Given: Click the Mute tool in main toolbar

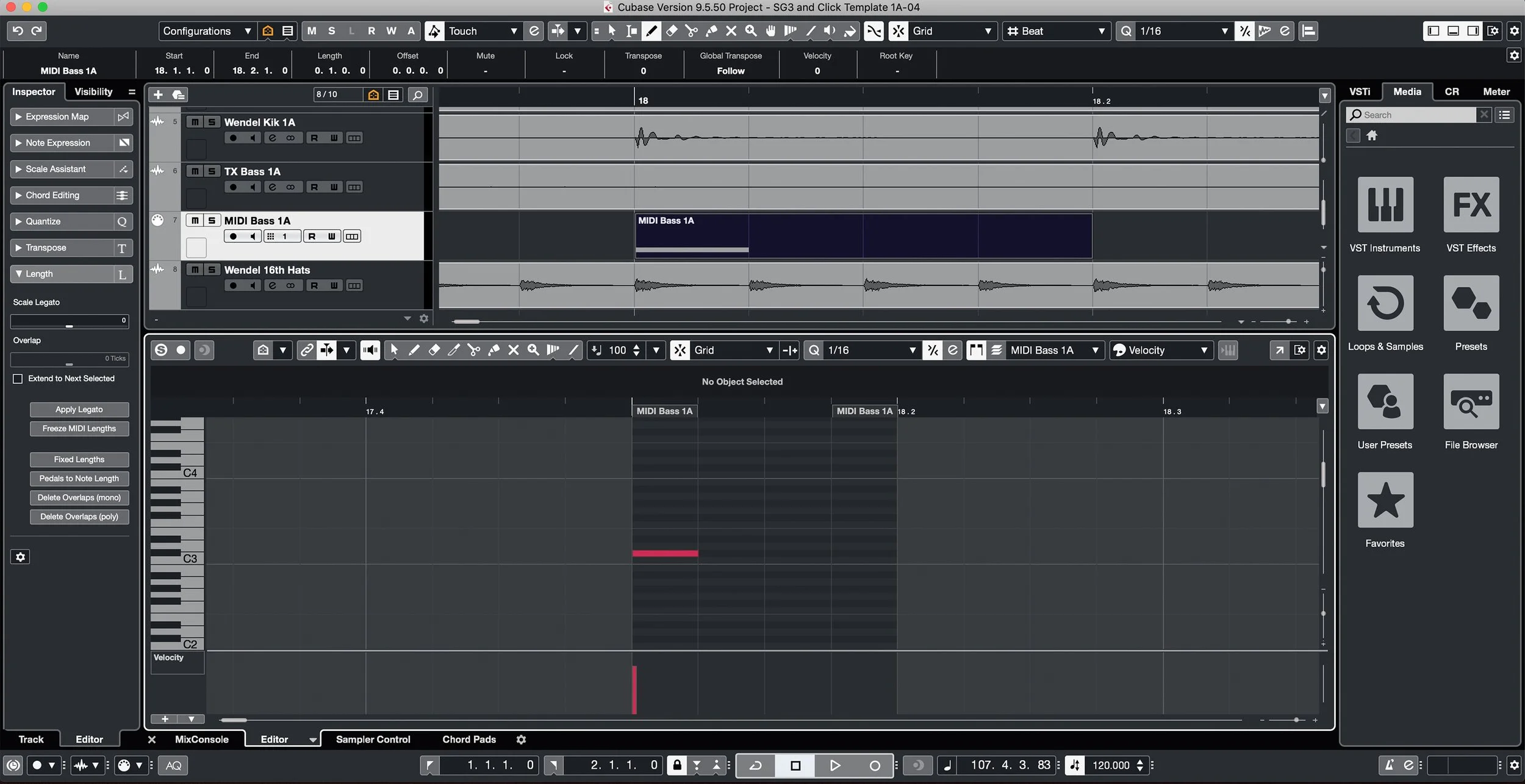Looking at the screenshot, I should pos(731,31).
